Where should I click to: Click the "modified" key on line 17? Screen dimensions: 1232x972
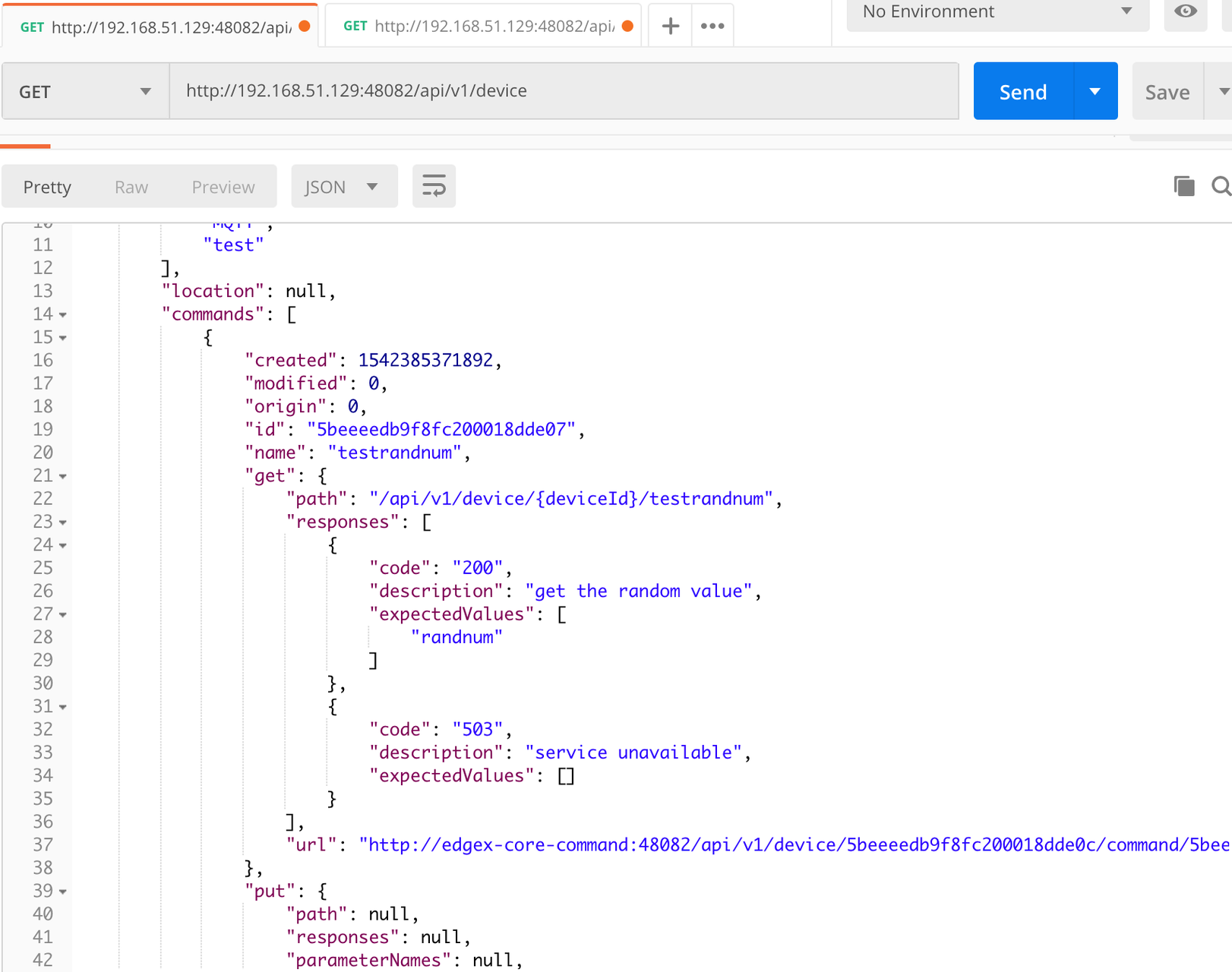coord(296,383)
